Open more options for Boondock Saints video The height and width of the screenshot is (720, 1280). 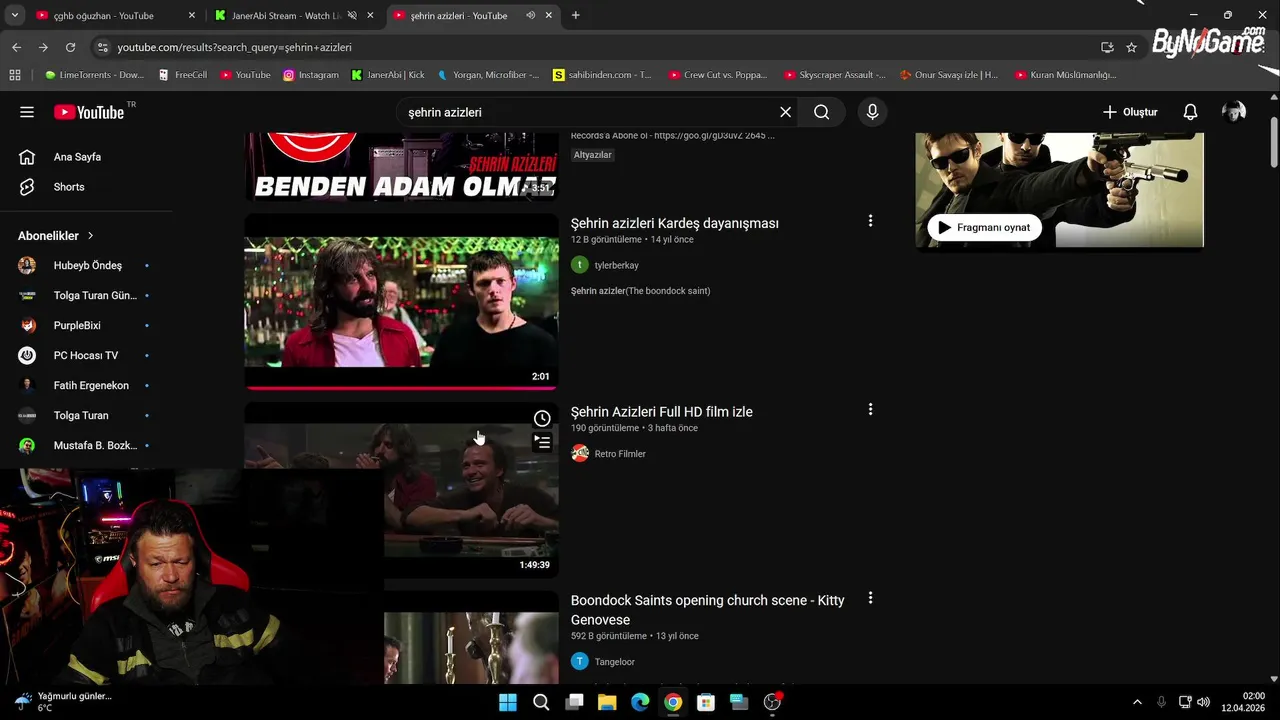[870, 598]
